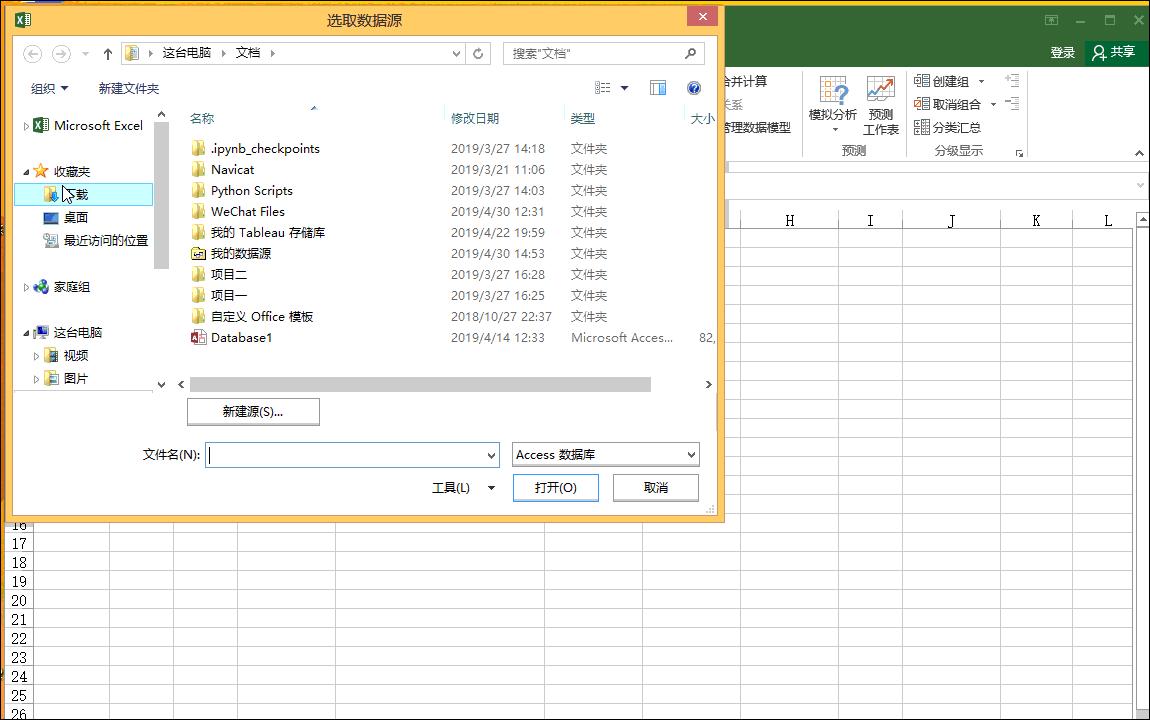
Task: Toggle the preview pane icon
Action: click(658, 88)
